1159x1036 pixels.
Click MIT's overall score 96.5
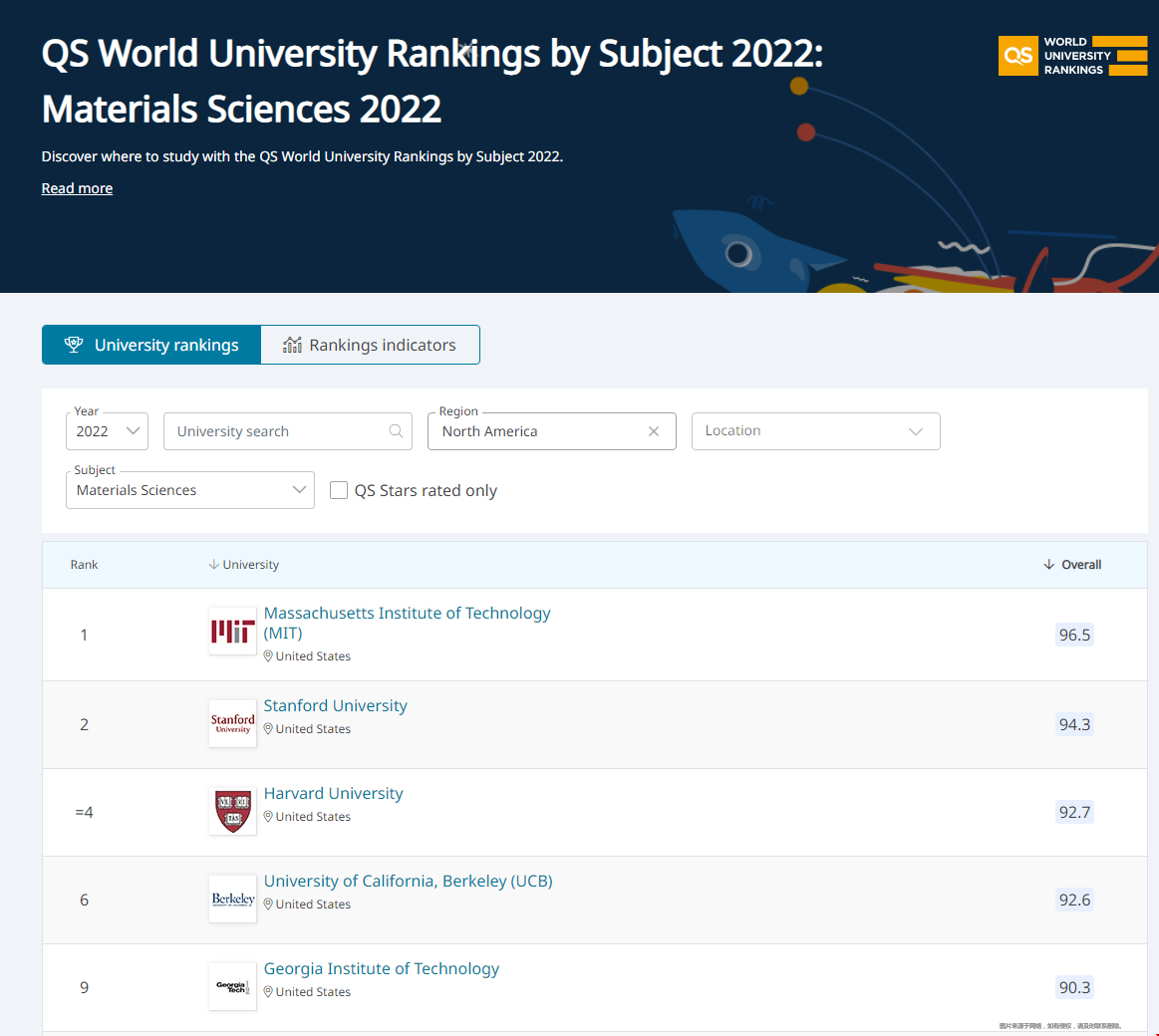point(1074,635)
